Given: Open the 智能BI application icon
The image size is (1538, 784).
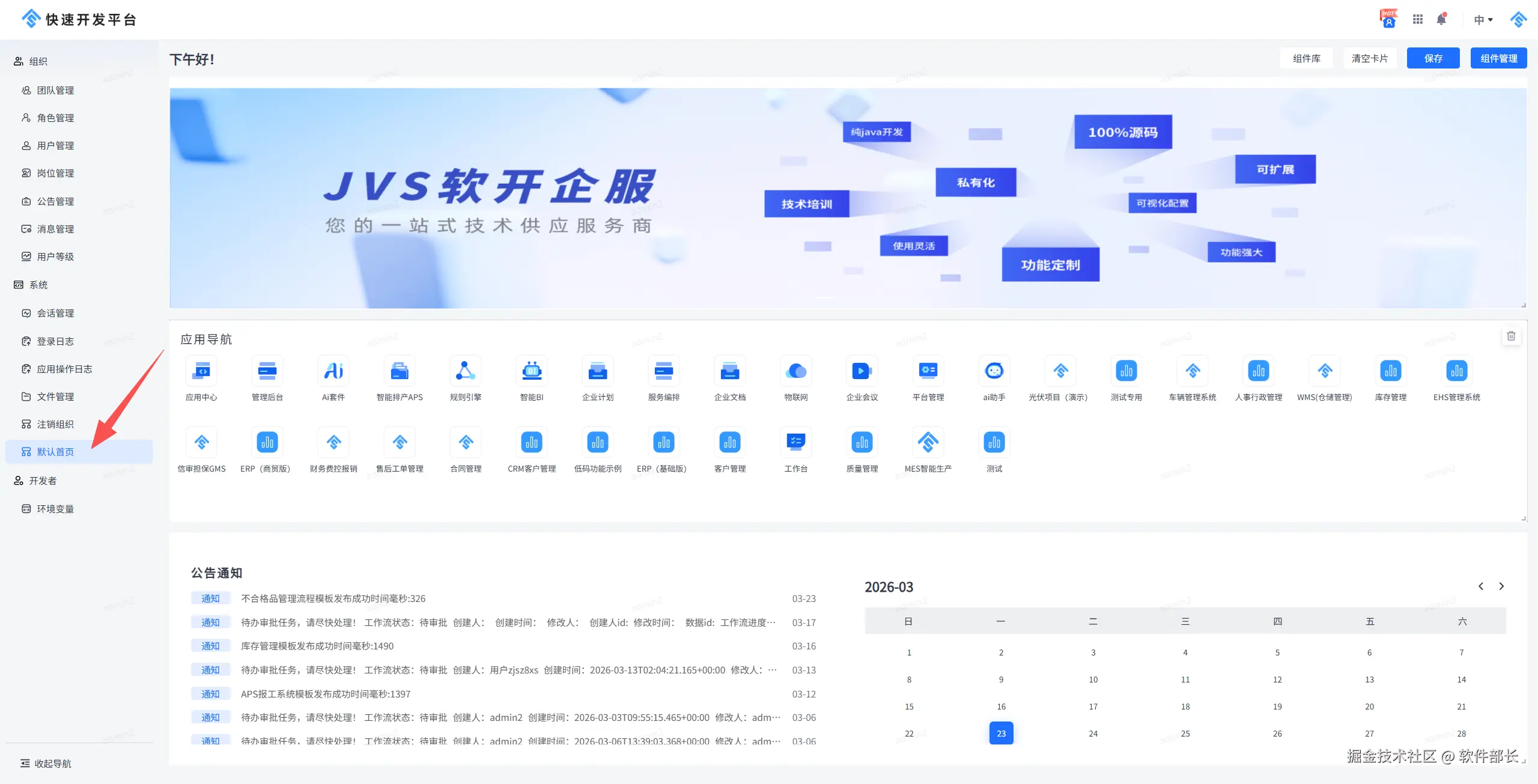Looking at the screenshot, I should point(532,371).
